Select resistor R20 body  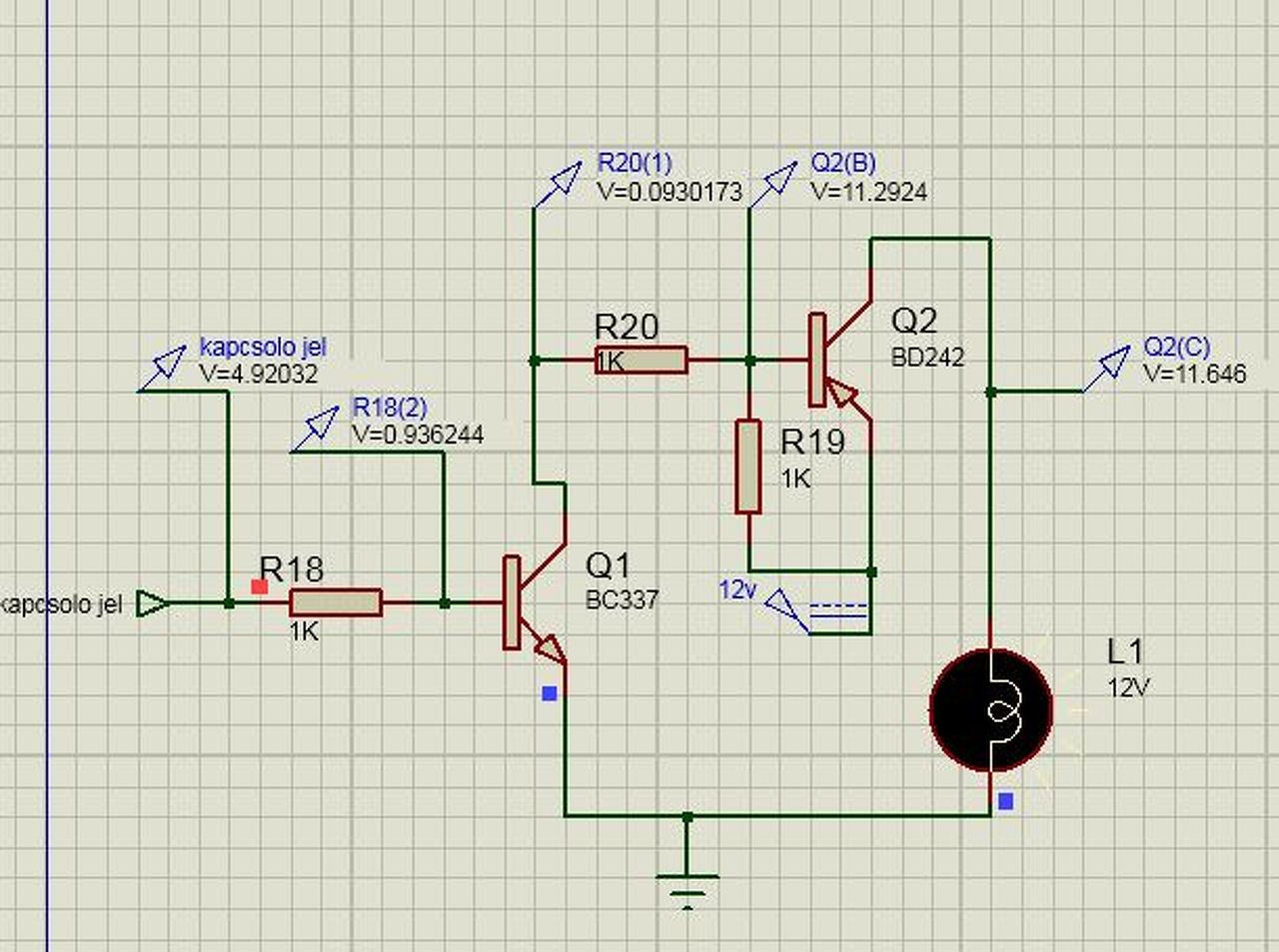[x=640, y=360]
